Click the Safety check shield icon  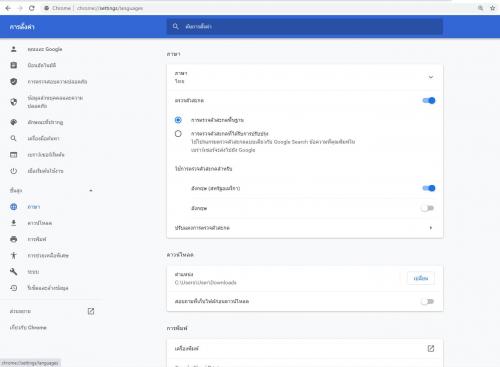click(x=14, y=81)
